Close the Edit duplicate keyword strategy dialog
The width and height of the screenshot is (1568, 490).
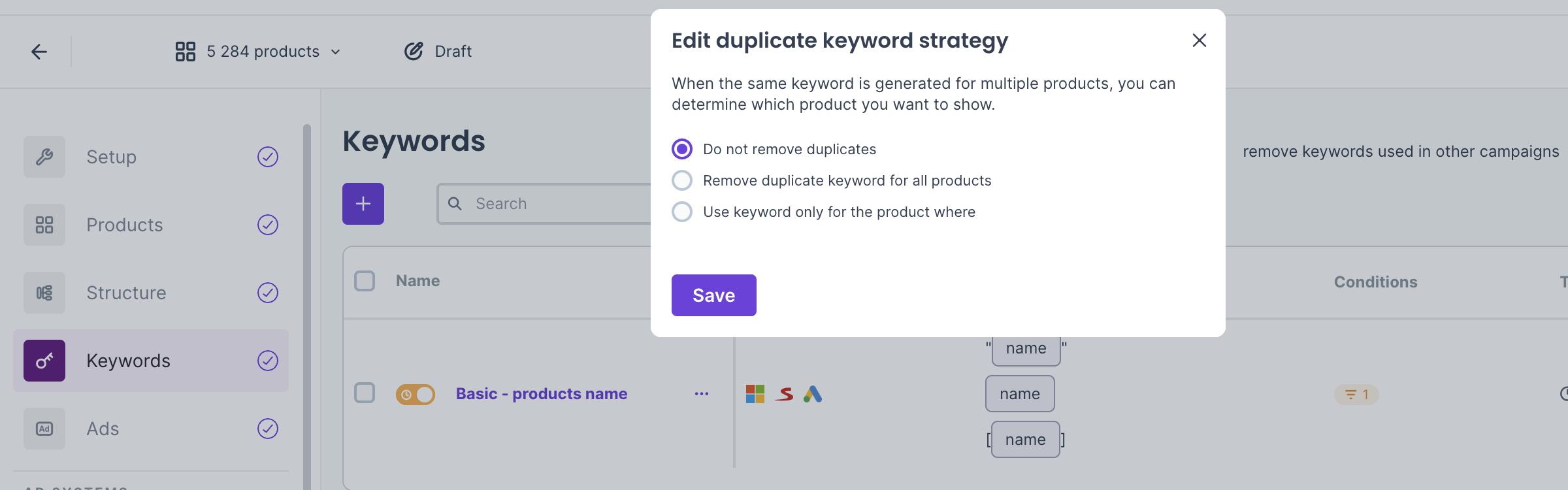tap(1199, 41)
